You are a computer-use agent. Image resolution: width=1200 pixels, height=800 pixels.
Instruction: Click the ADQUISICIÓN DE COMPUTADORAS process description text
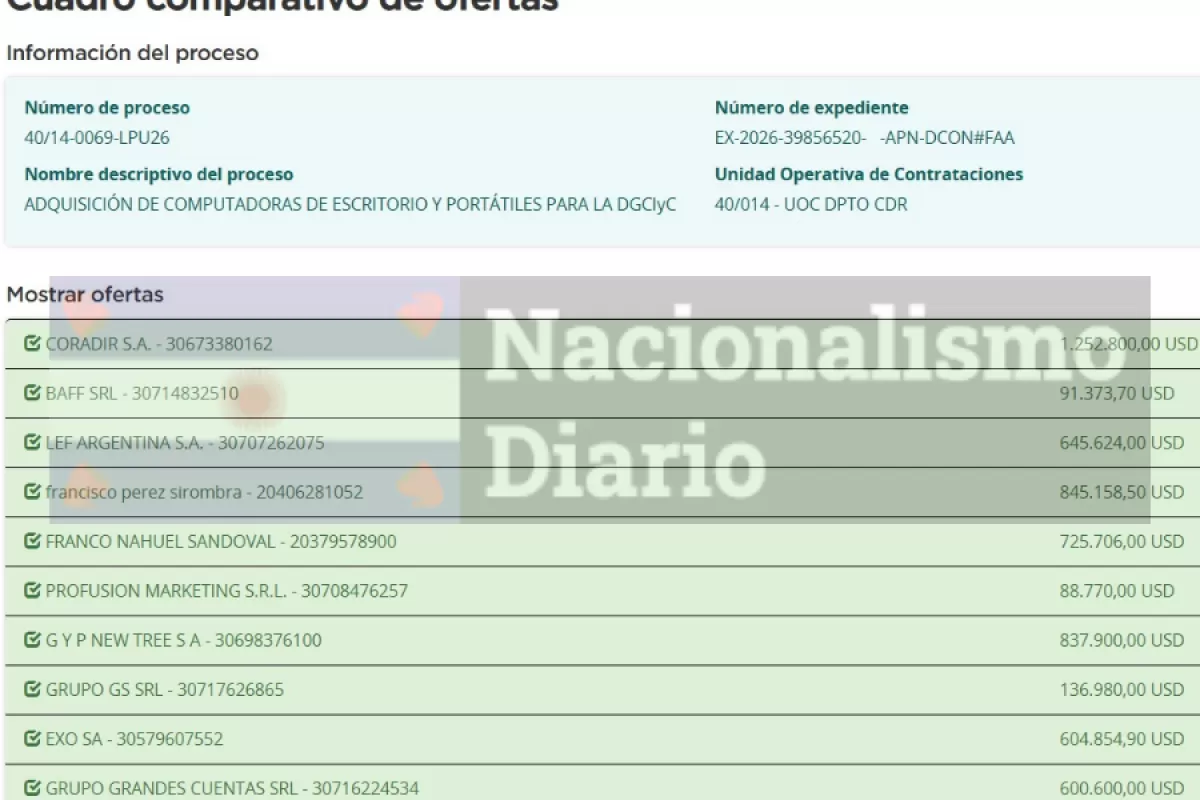[350, 204]
